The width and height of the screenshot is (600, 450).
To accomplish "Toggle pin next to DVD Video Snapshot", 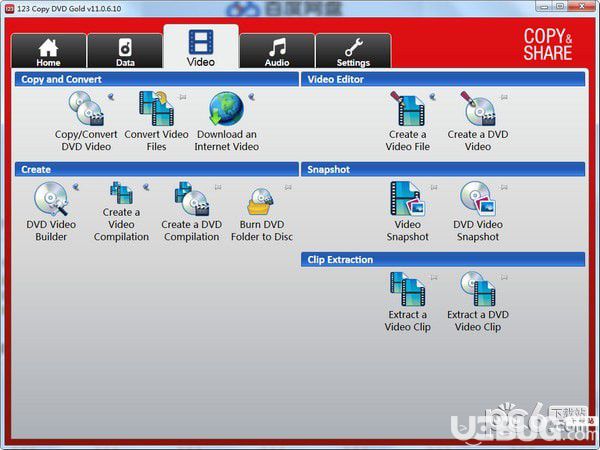I will pyautogui.click(x=504, y=187).
